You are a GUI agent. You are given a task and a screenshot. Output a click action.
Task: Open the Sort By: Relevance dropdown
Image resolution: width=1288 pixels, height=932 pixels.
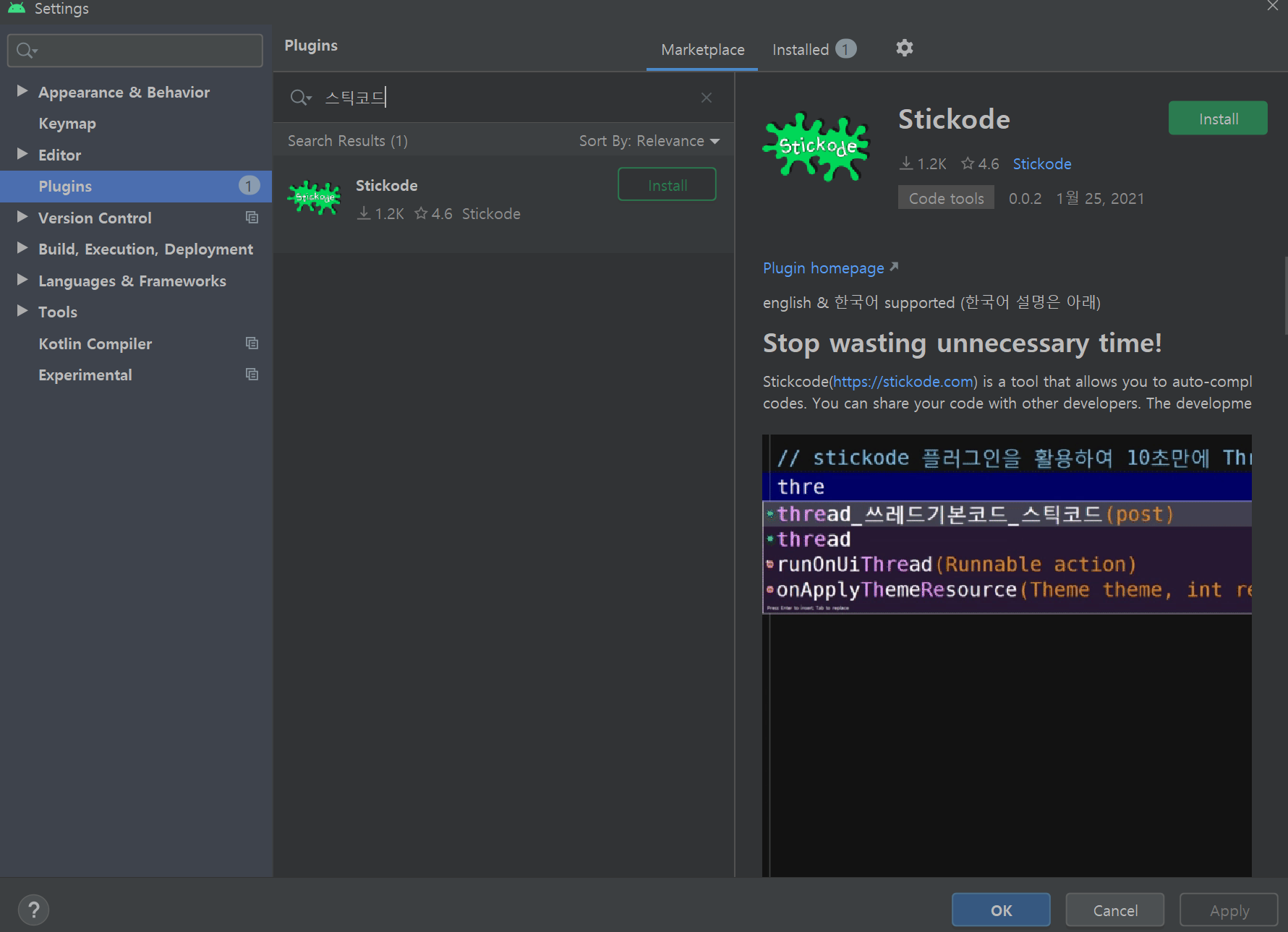click(x=649, y=141)
